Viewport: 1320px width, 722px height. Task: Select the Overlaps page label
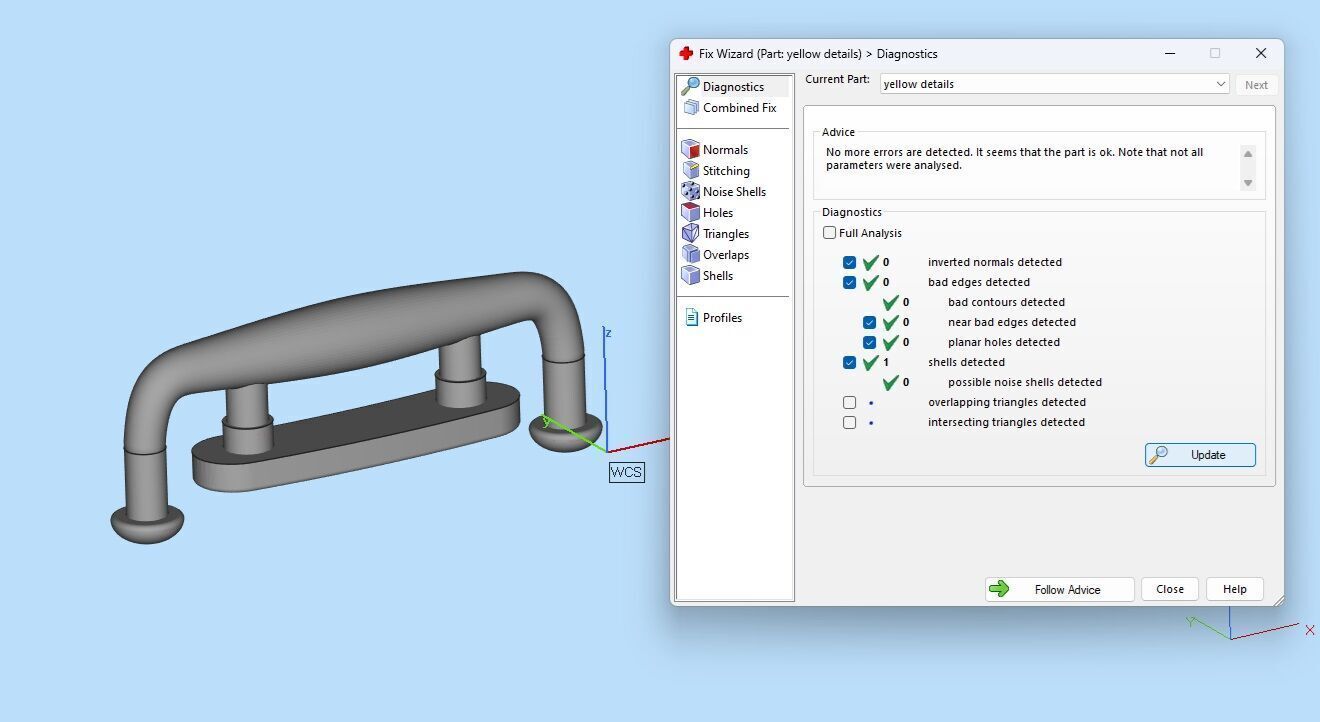(726, 255)
